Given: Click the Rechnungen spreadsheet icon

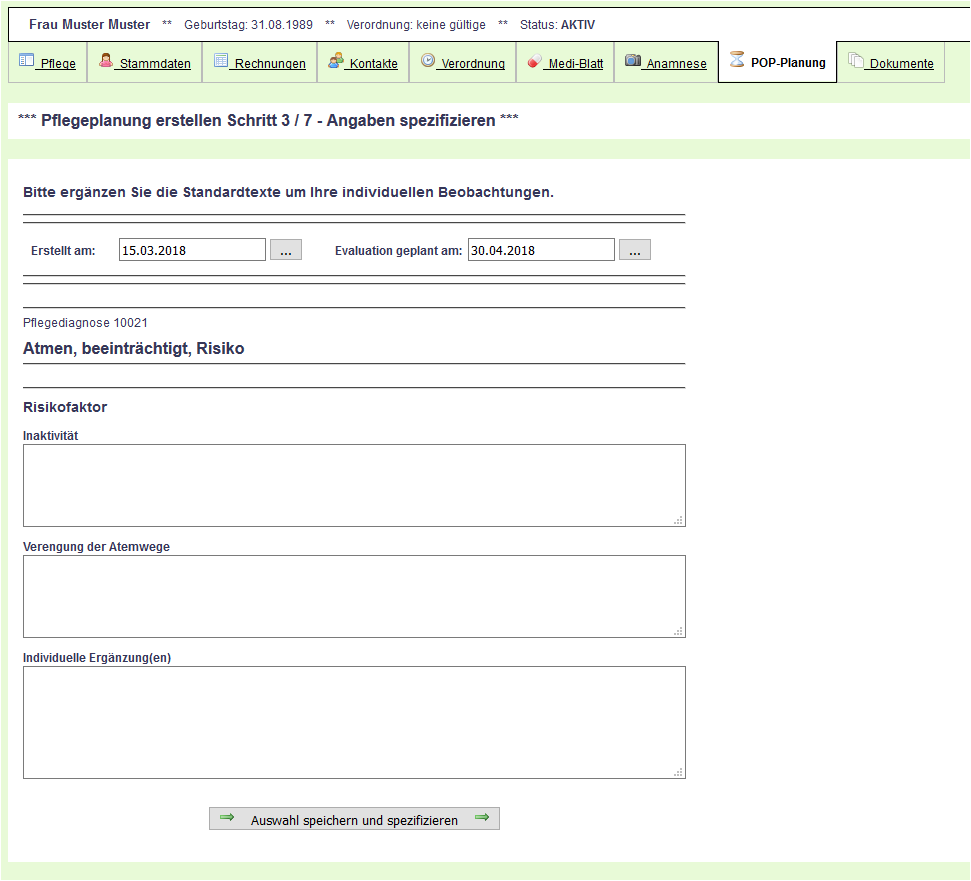Looking at the screenshot, I should pyautogui.click(x=221, y=61).
